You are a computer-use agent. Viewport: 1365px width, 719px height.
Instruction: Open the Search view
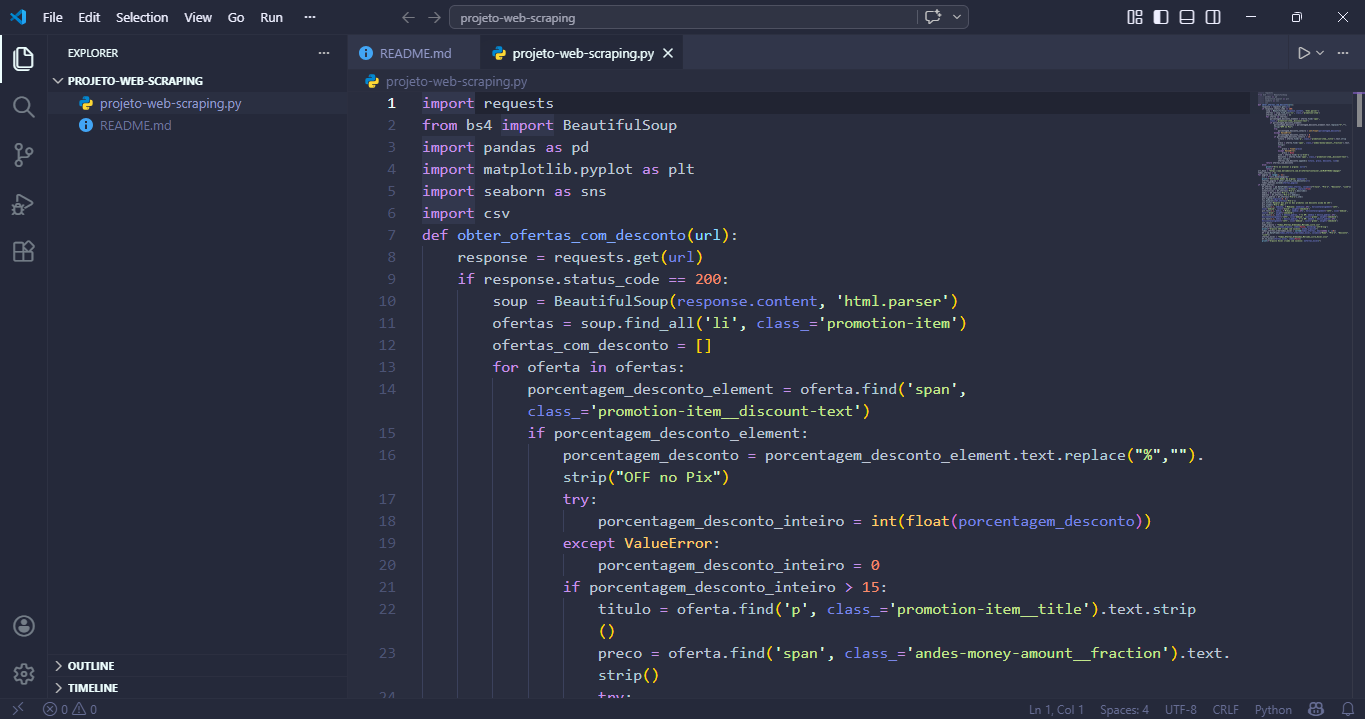(23, 106)
